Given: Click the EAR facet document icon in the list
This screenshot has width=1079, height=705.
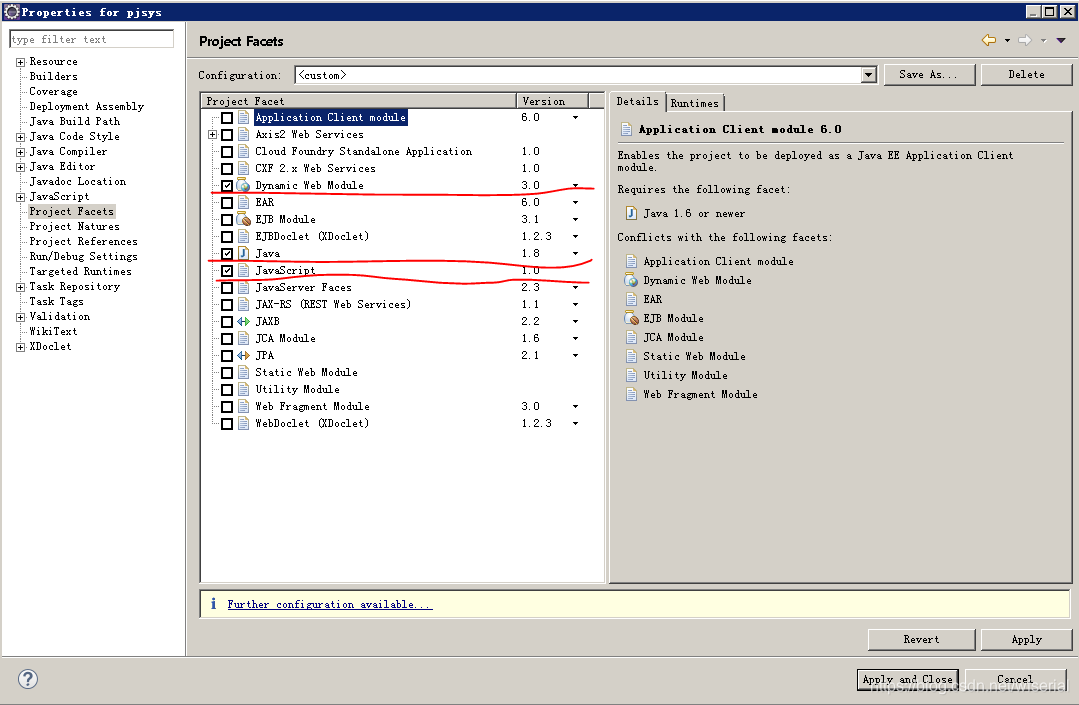Looking at the screenshot, I should tap(243, 202).
